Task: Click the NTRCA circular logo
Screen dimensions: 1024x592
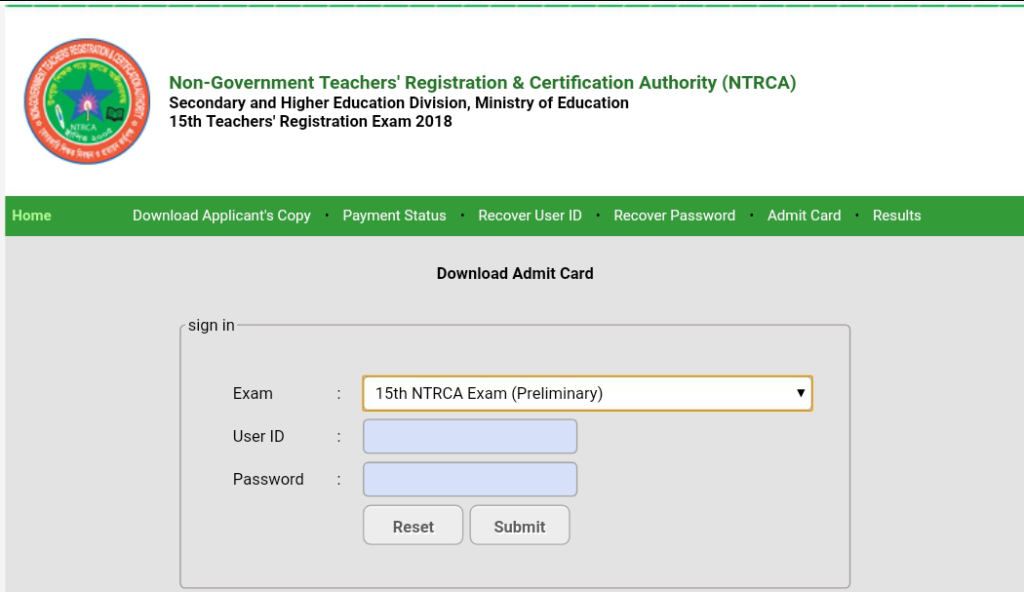Action: tap(87, 102)
